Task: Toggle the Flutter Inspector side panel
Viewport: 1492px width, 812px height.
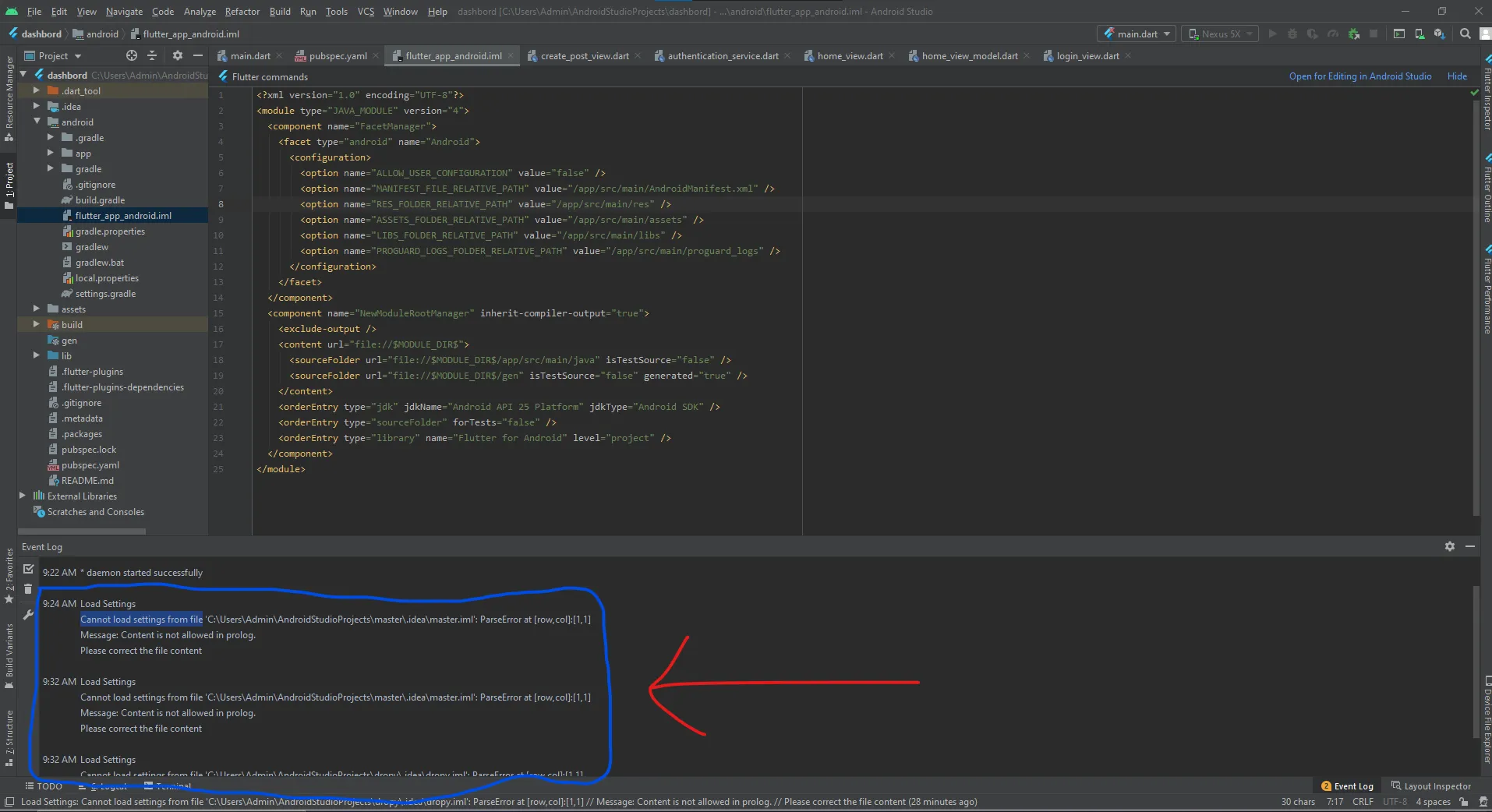Action: point(1486,95)
